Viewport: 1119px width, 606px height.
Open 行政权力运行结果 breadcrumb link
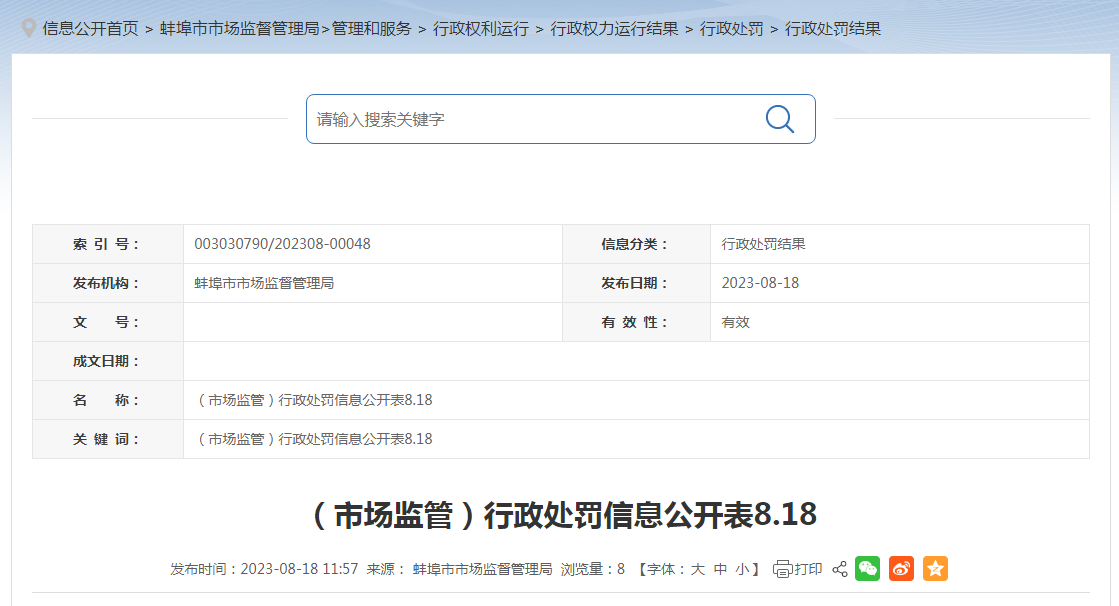click(614, 29)
